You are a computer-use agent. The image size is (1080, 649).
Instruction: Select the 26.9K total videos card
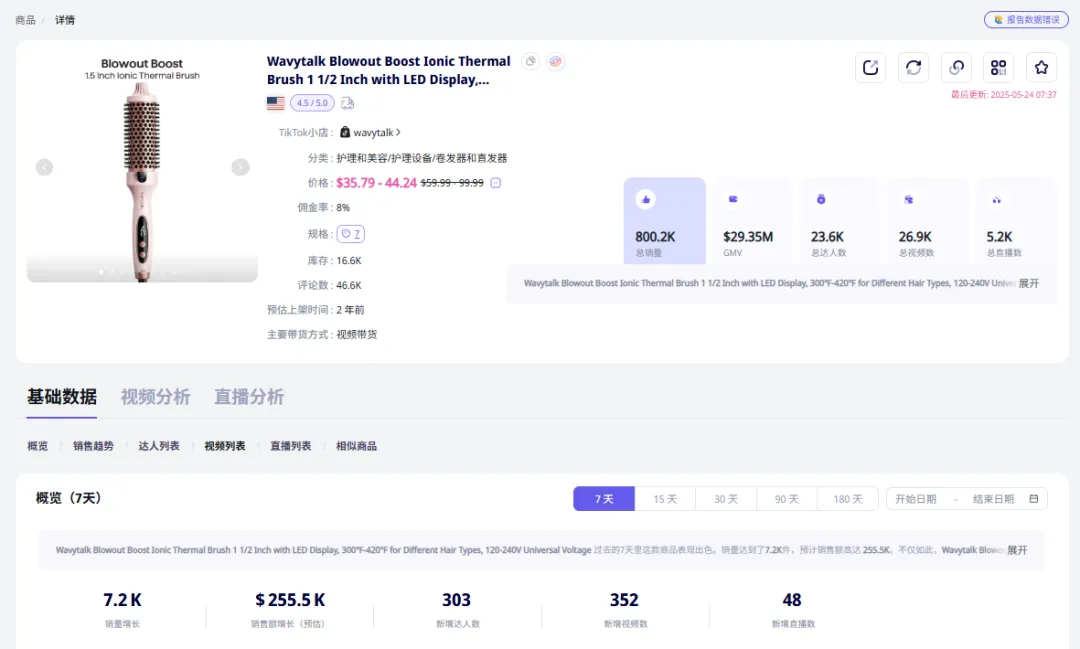pos(927,220)
